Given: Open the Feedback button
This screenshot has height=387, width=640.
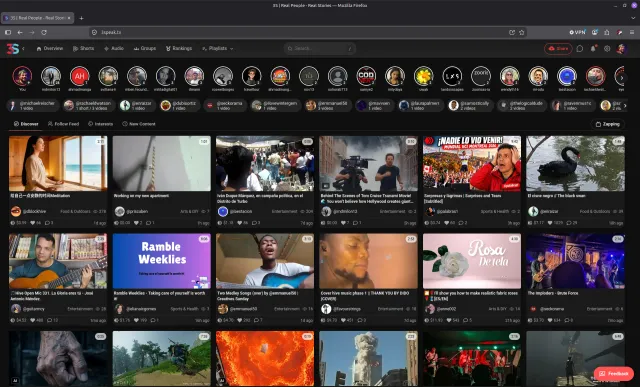Looking at the screenshot, I should (613, 374).
